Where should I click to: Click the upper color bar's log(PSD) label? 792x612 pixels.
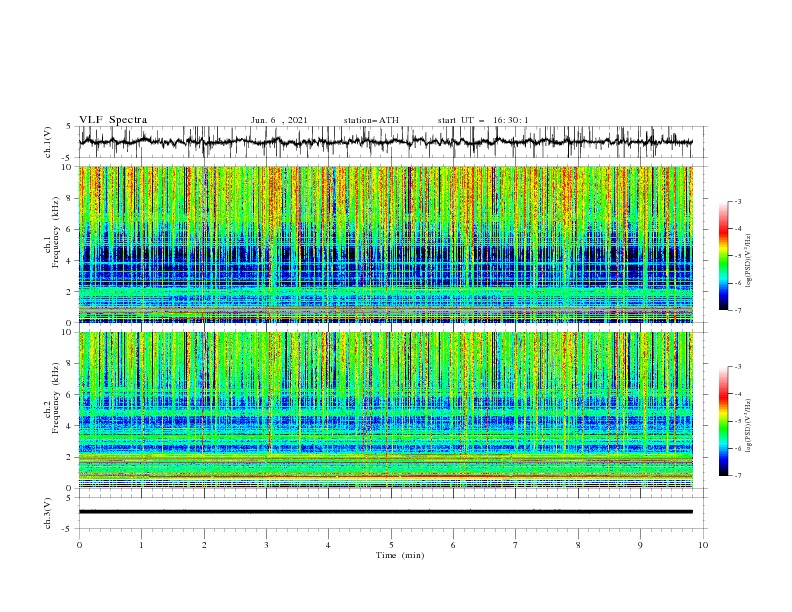(748, 260)
